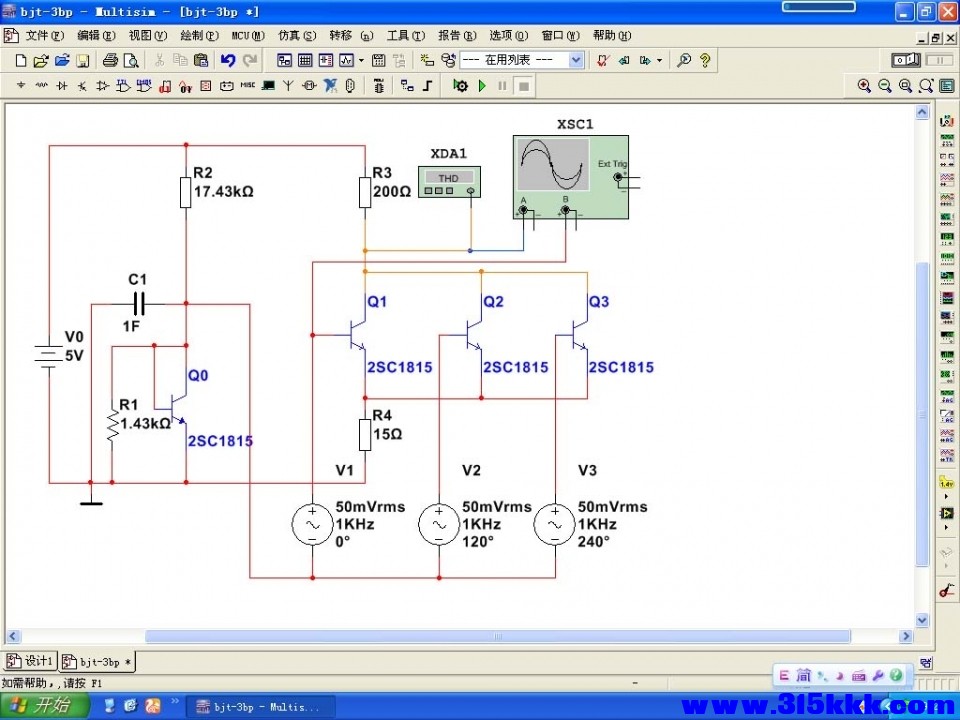The image size is (960, 720).
Task: Click the Stop simulation button
Action: point(523,86)
